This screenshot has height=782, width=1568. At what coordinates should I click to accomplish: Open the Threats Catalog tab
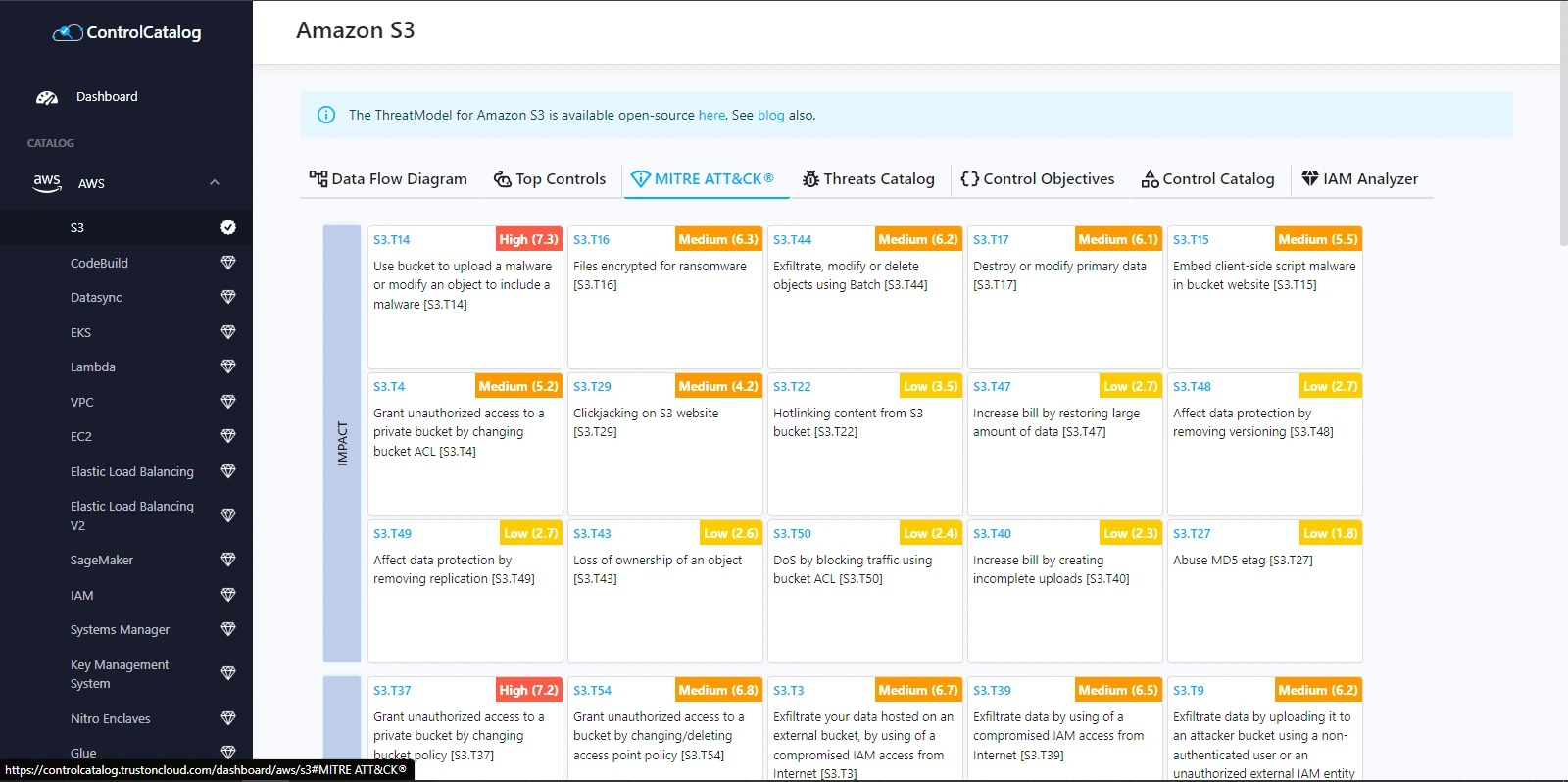click(868, 178)
